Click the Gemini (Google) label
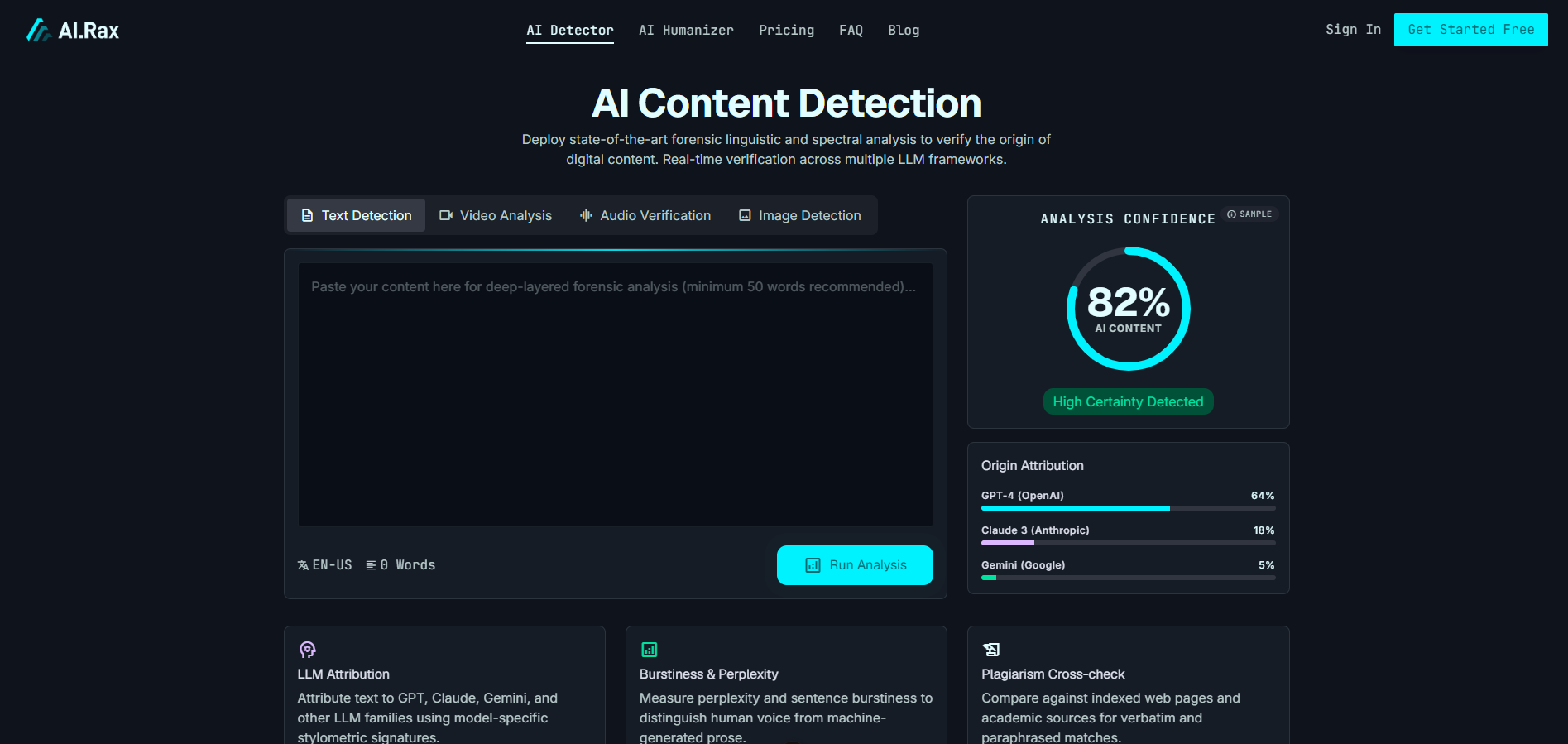Screen dimensions: 1568x744 tap(1023, 565)
